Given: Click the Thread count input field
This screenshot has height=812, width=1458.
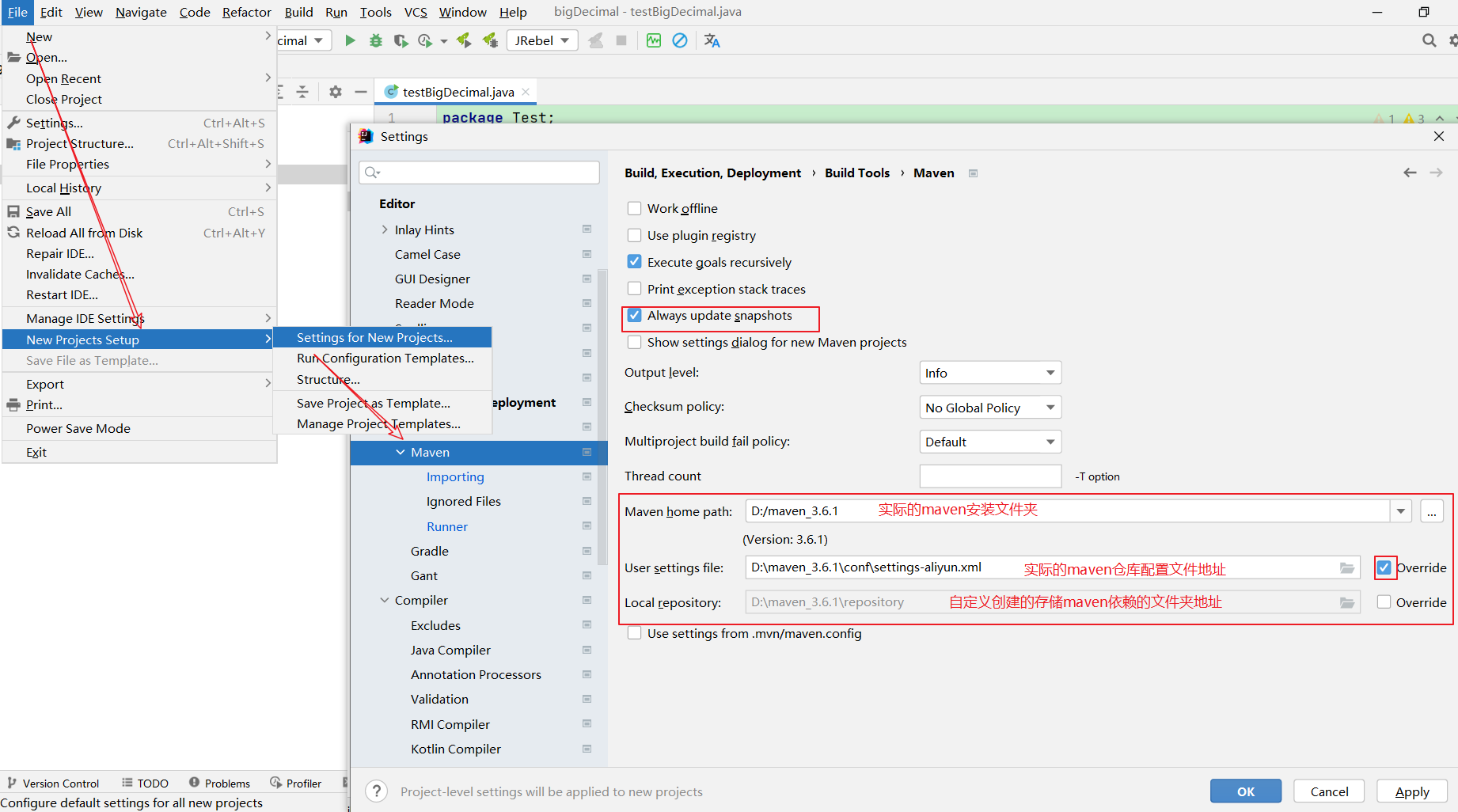Looking at the screenshot, I should coord(990,476).
